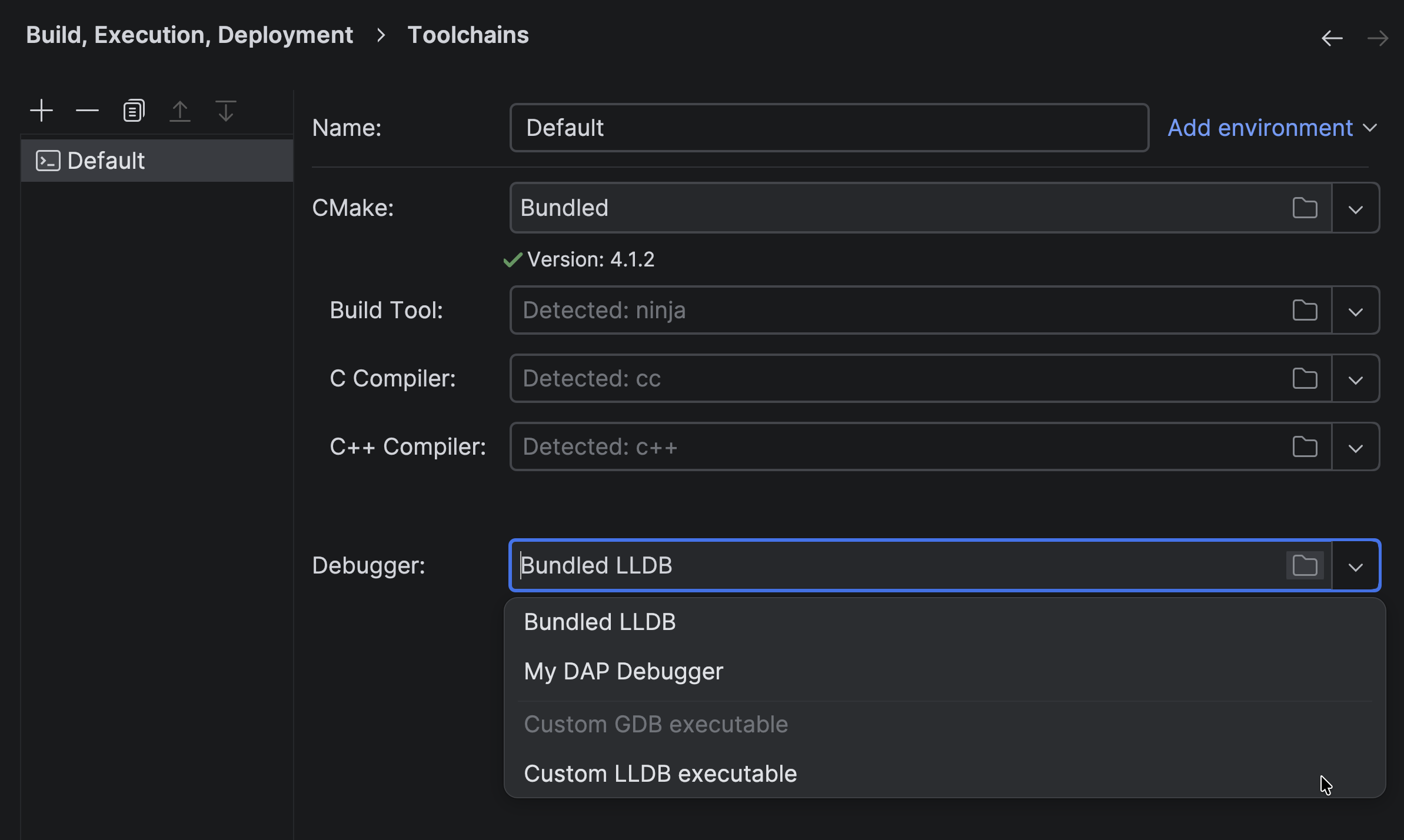Browse for a C Compiler path
Screen dimensions: 1404x840
[1305, 378]
